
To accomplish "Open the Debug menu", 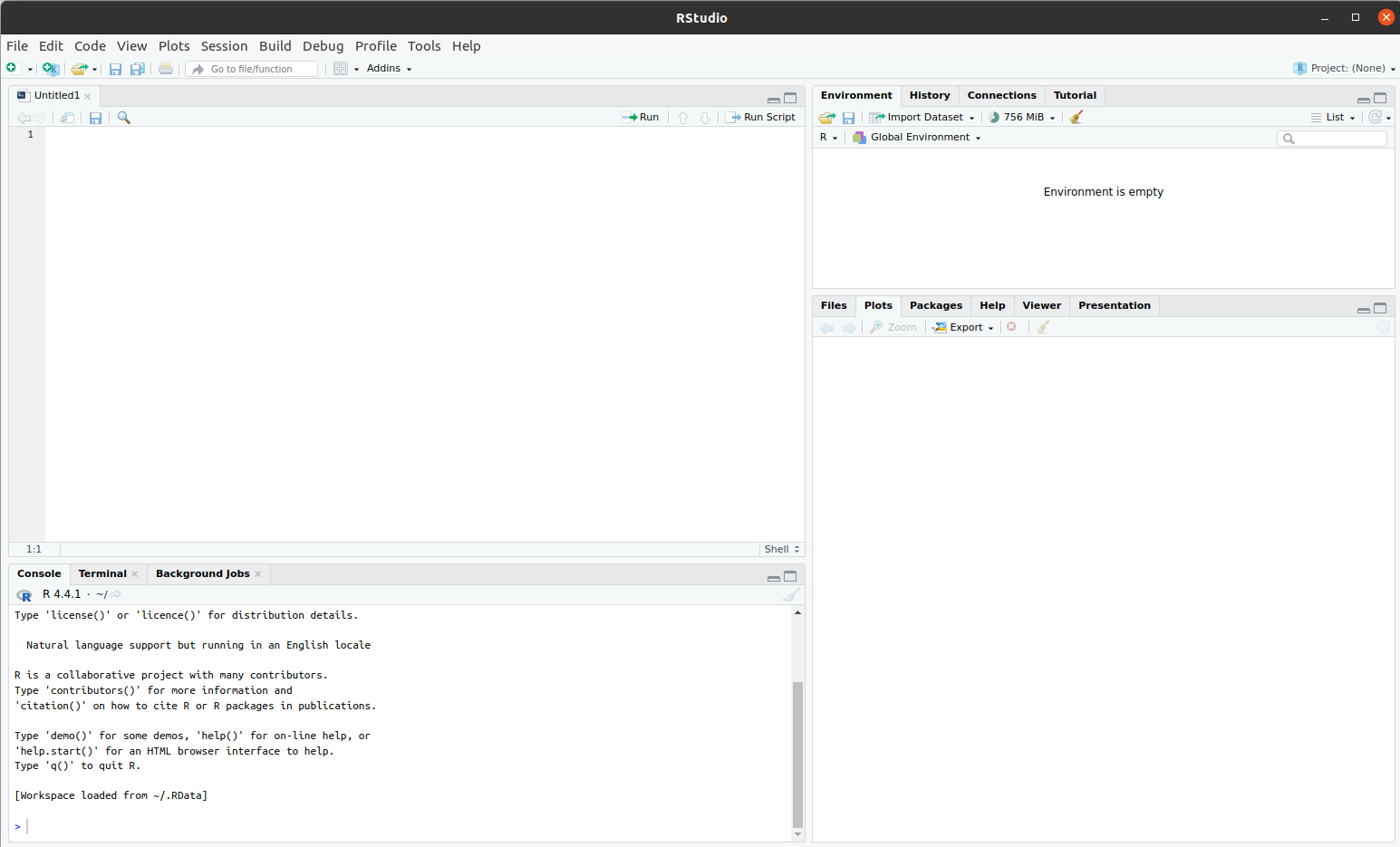I will [x=323, y=46].
